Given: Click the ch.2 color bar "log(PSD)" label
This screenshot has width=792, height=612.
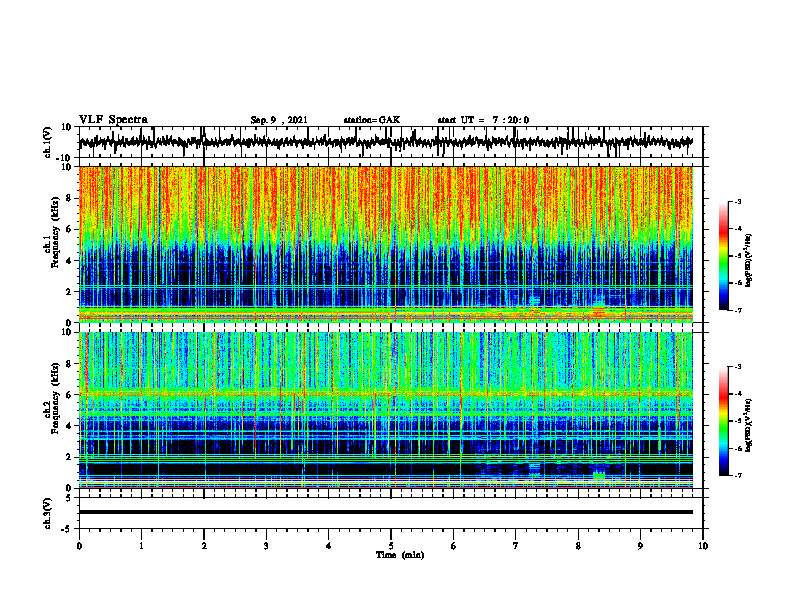Looking at the screenshot, I should point(748,425).
